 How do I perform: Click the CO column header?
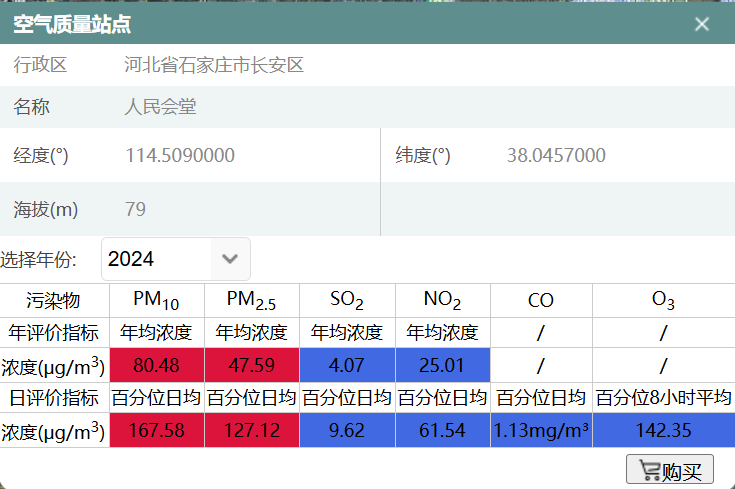pos(541,301)
